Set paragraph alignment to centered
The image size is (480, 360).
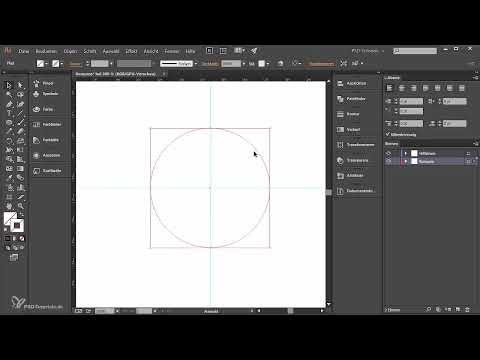point(402,88)
